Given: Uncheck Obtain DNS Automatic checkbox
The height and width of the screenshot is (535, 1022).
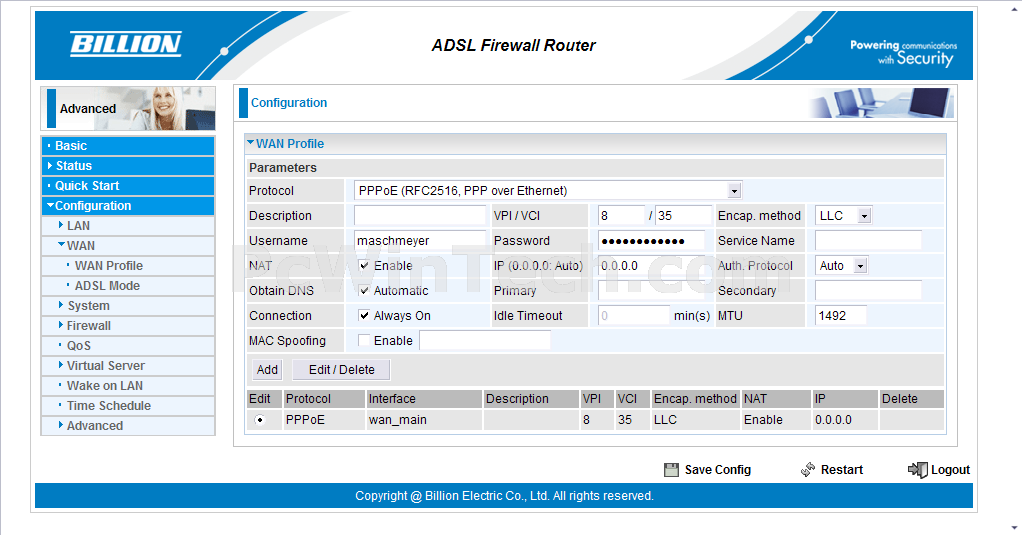Looking at the screenshot, I should (x=365, y=291).
